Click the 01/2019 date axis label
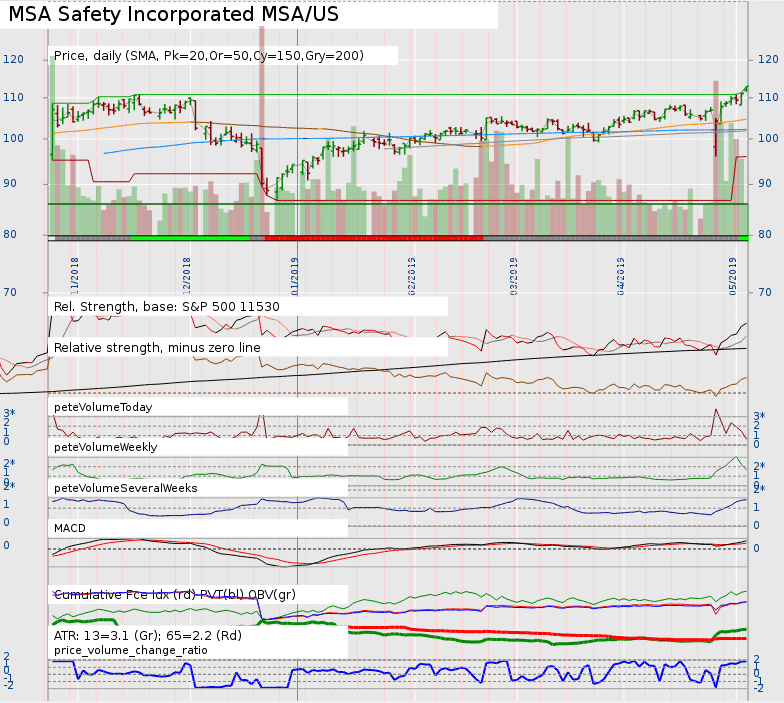The height and width of the screenshot is (703, 784). coord(294,276)
